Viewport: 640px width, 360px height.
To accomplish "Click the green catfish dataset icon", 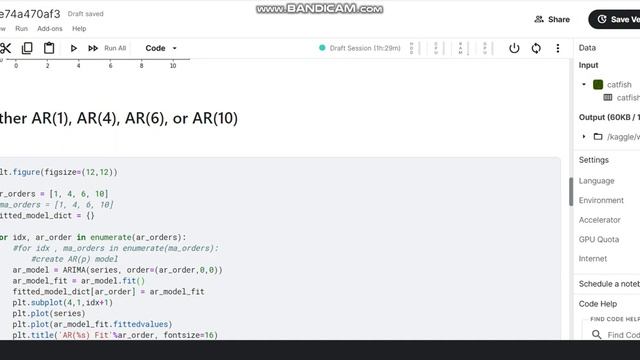I will (x=598, y=84).
